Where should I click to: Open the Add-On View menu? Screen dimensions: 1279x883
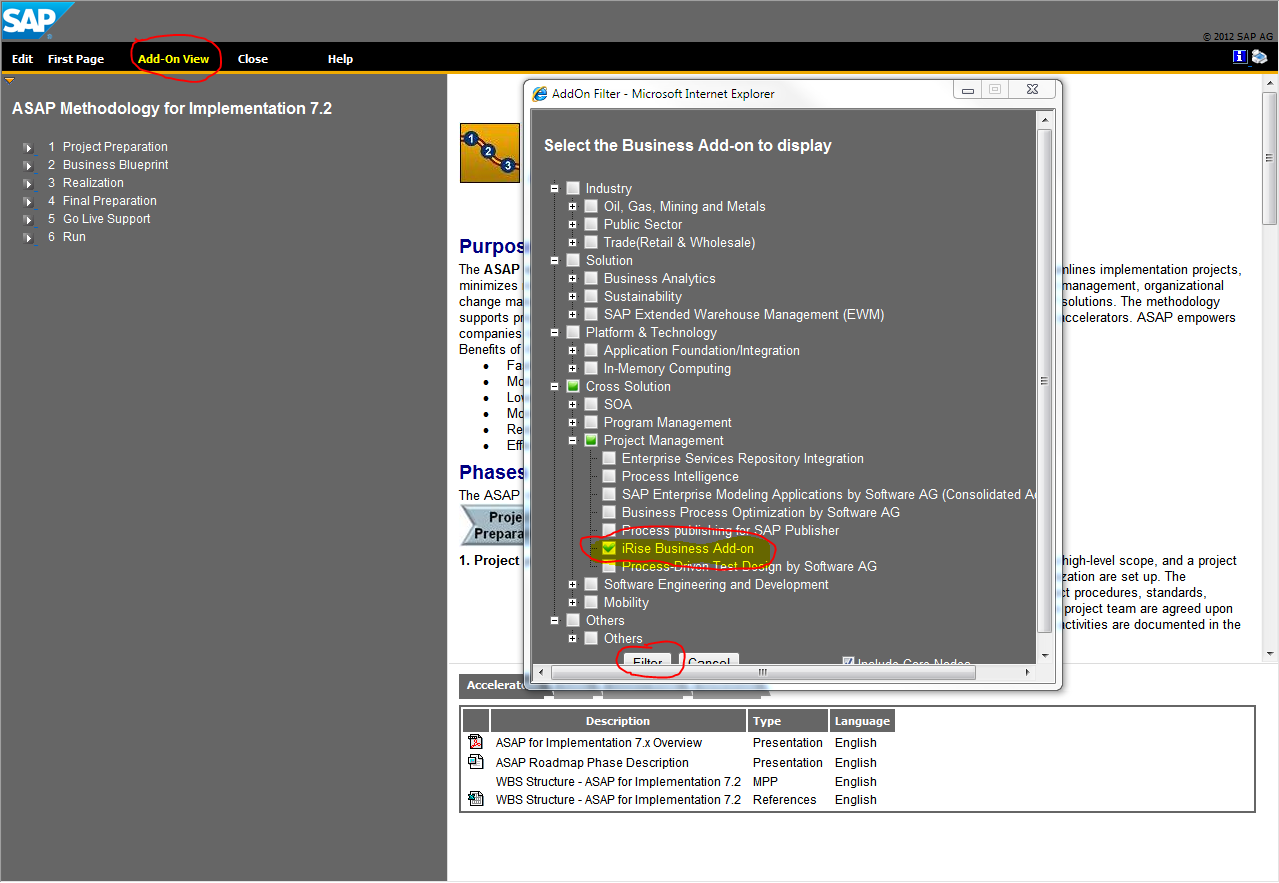[175, 58]
